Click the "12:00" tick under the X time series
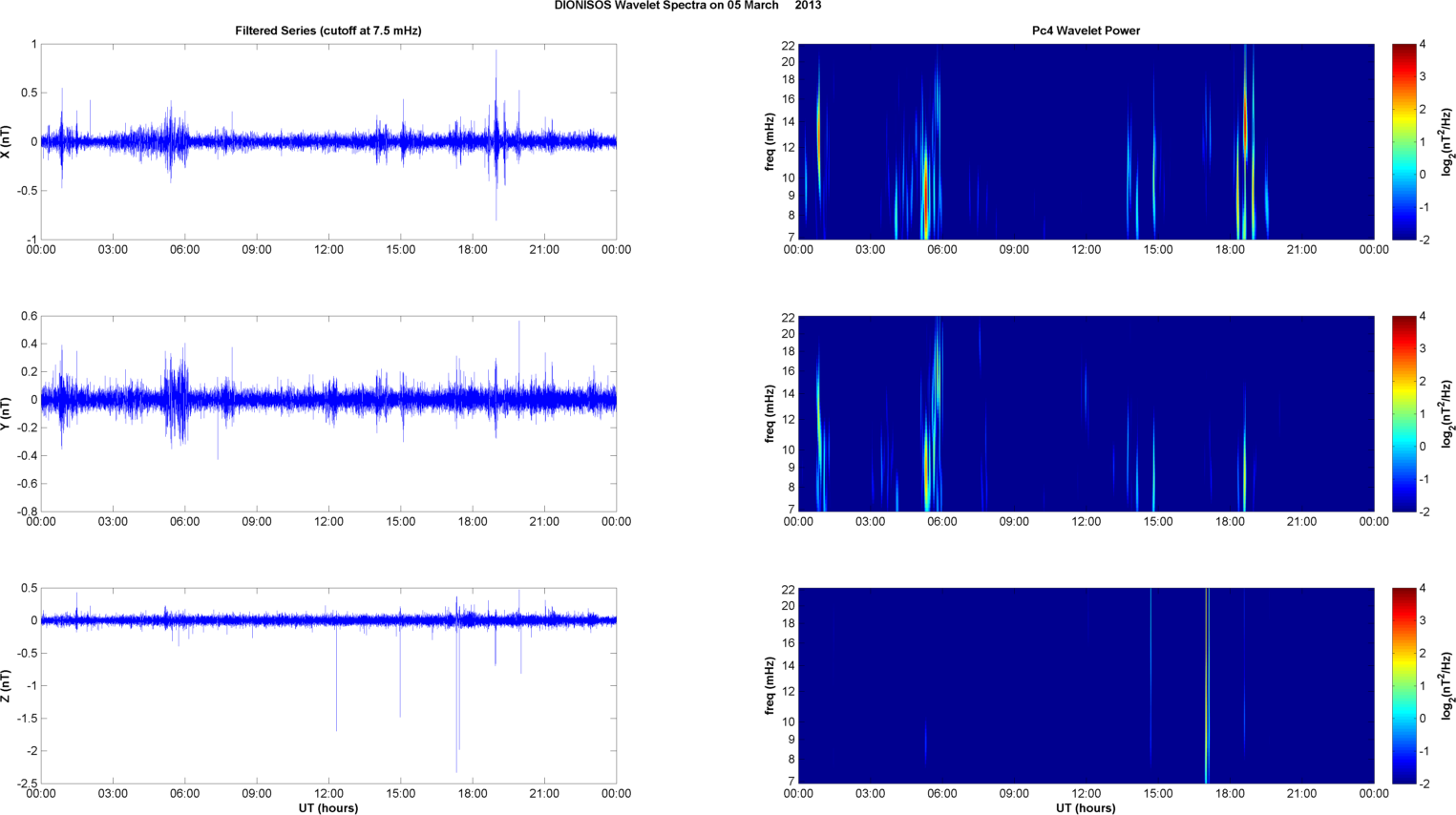This screenshot has height=815, width=1456. coord(328,250)
